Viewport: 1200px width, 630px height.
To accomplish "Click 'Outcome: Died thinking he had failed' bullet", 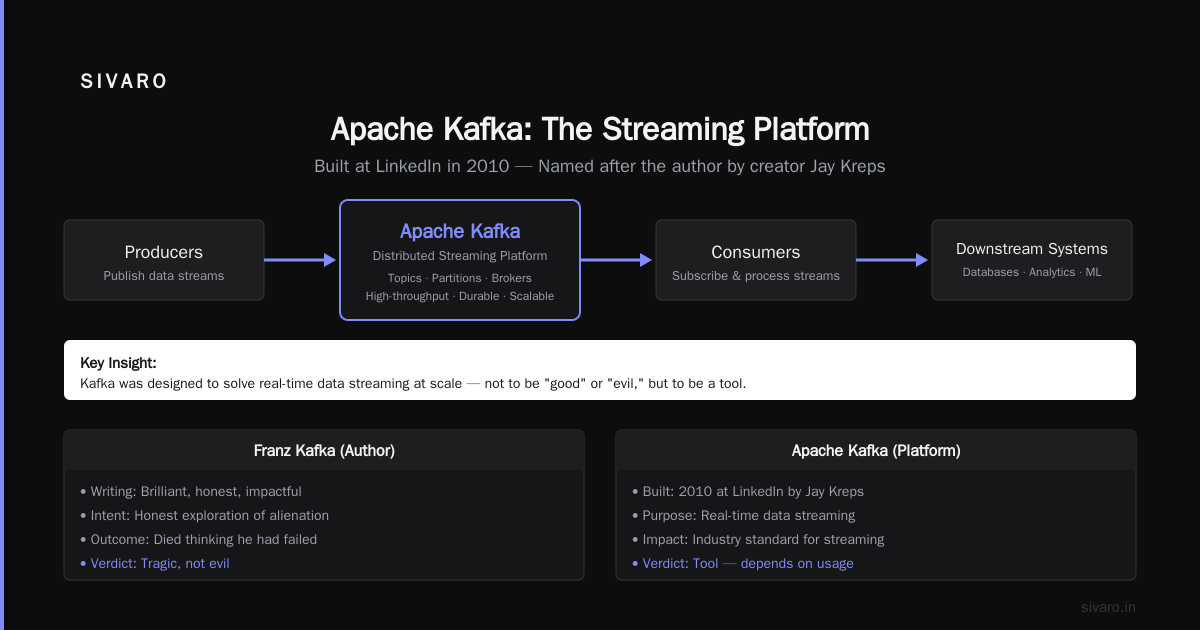I will pos(198,539).
